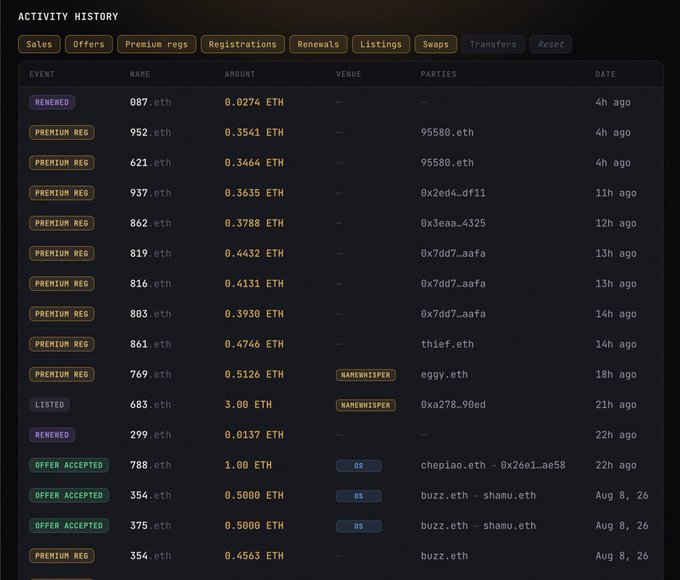The image size is (680, 580).
Task: Click the 0.4746 ETH amount
Action: click(254, 344)
